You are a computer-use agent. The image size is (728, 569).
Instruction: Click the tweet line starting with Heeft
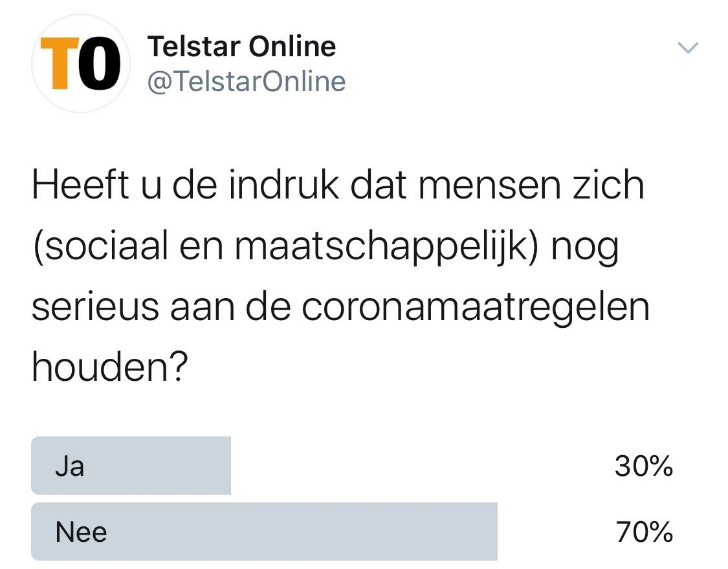pos(338,186)
